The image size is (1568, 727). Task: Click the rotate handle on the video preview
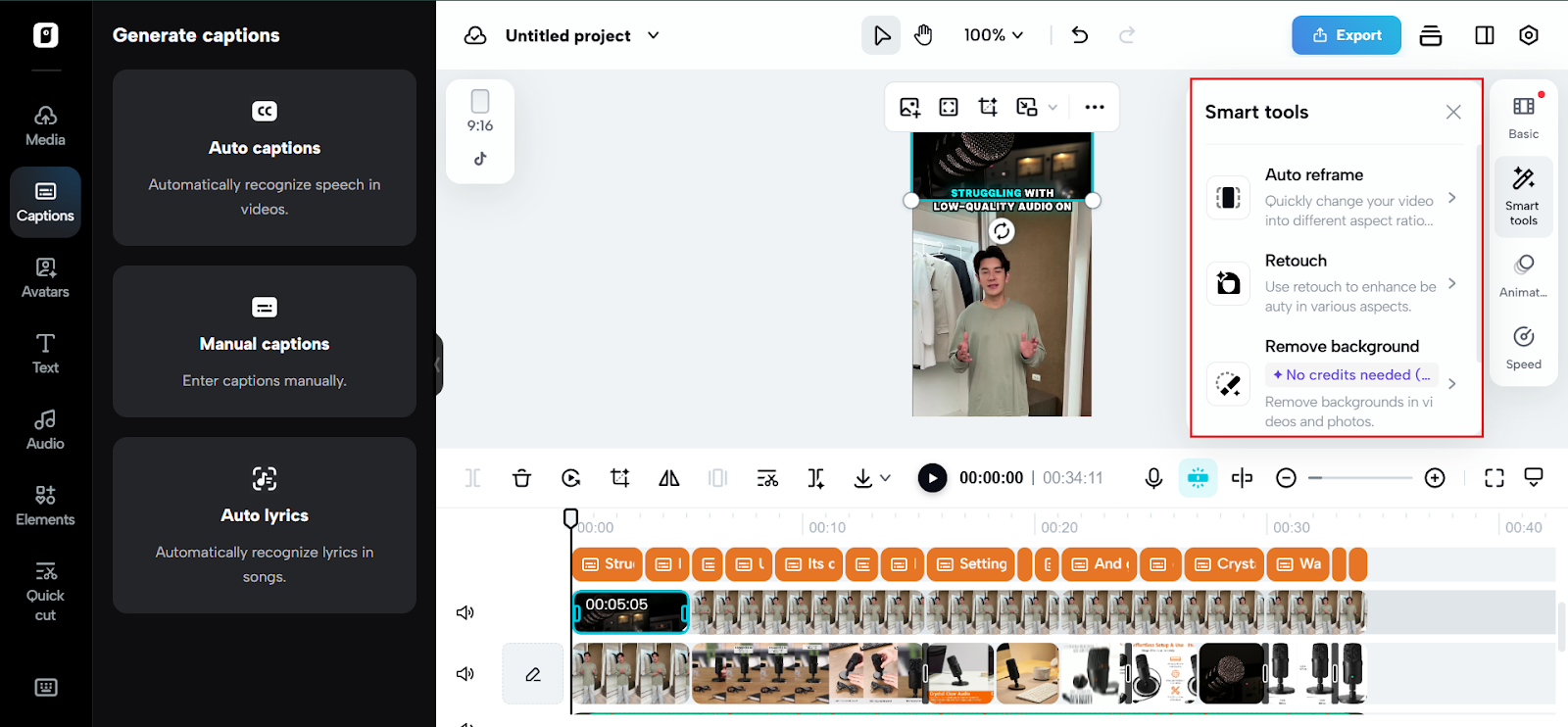point(1002,231)
